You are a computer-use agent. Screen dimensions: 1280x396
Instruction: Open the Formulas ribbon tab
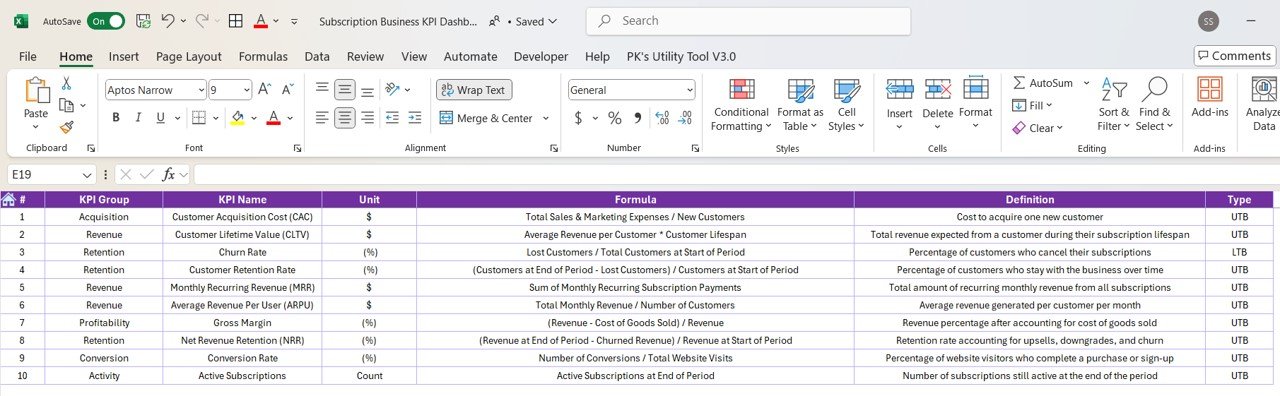coord(263,57)
